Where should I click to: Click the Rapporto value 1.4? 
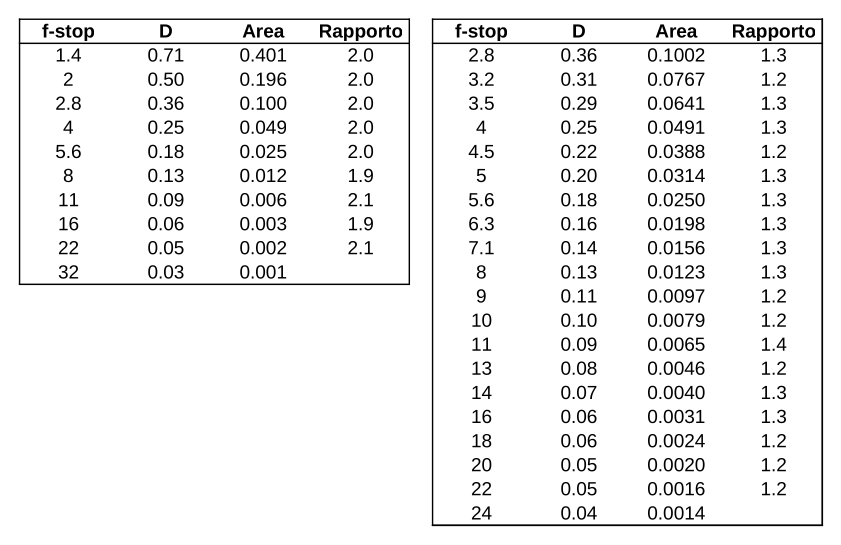click(773, 344)
